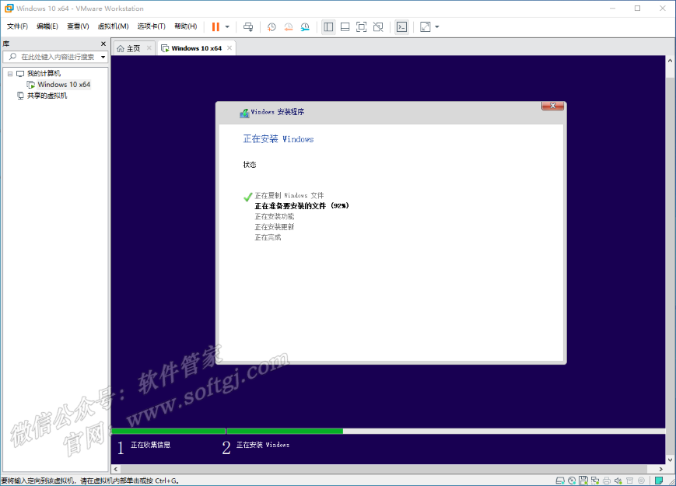Image resolution: width=676 pixels, height=486 pixels.
Task: Select Windows 10 x64 in the library tree
Action: pyautogui.click(x=64, y=85)
